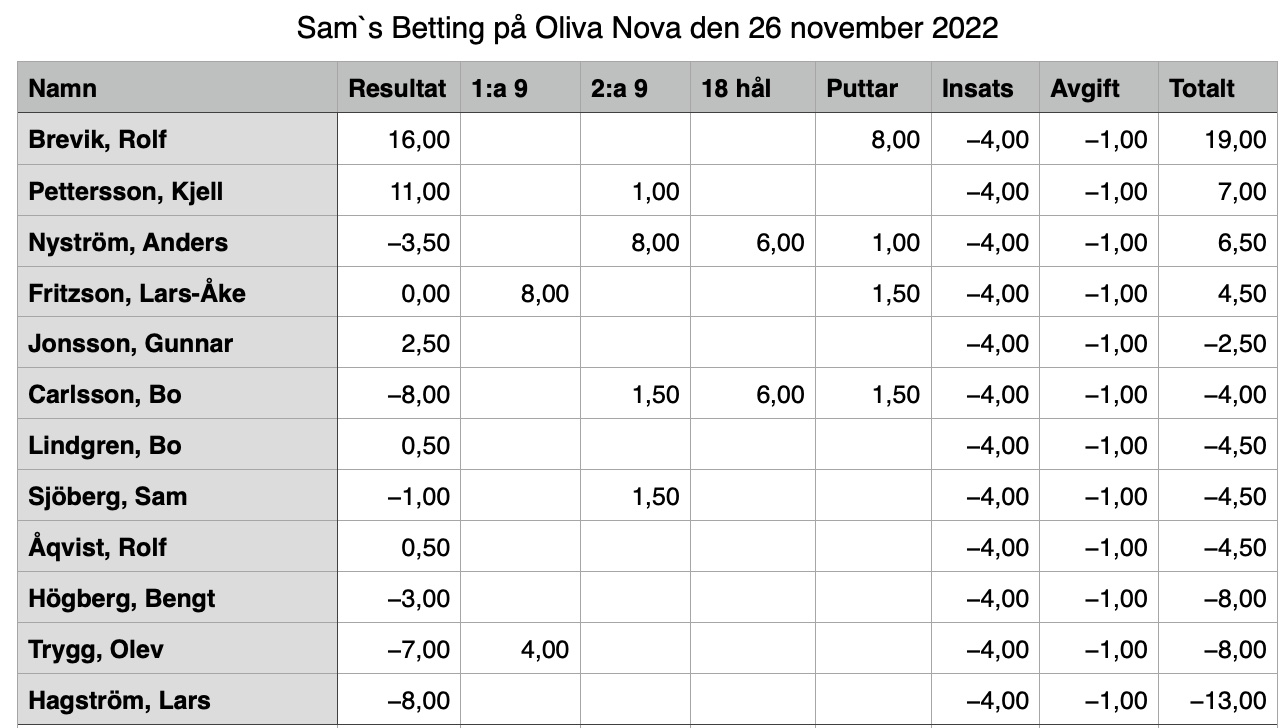
Task: Click the Puttar column header
Action: click(873, 88)
